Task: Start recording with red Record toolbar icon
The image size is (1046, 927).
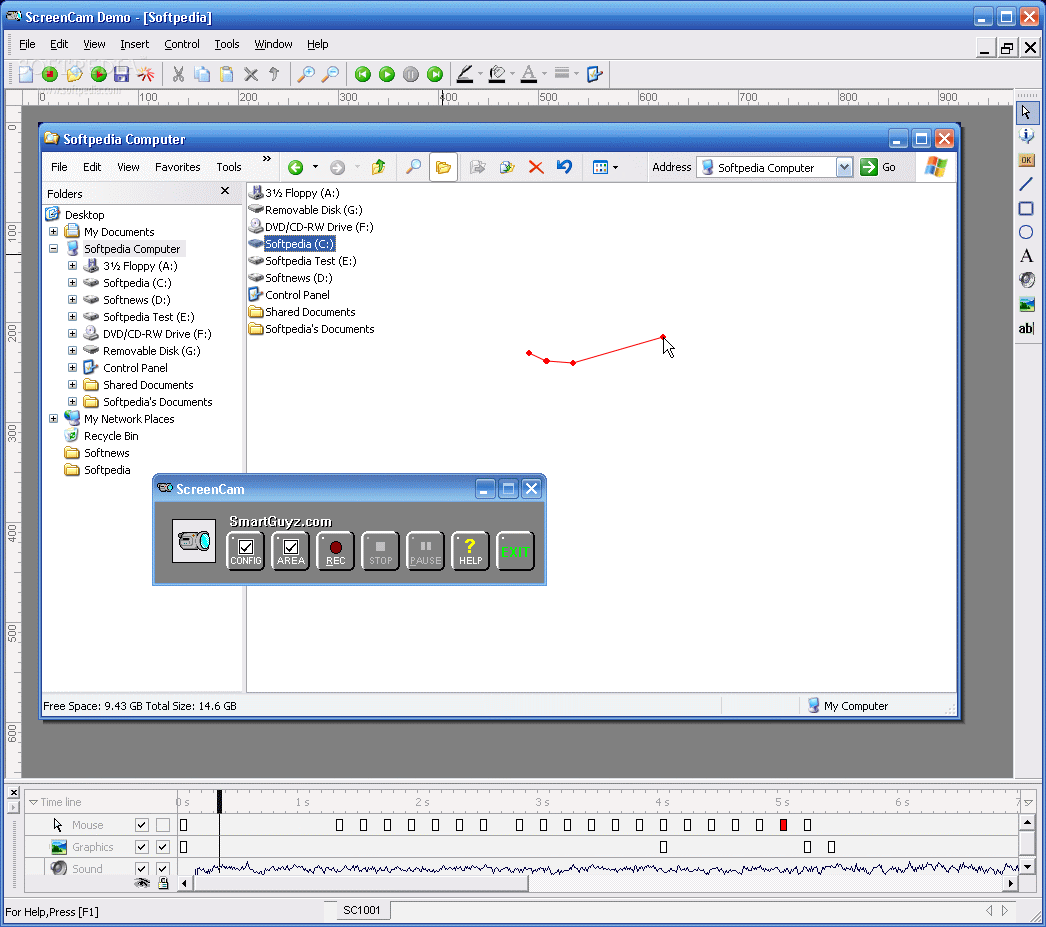Action: 49,74
